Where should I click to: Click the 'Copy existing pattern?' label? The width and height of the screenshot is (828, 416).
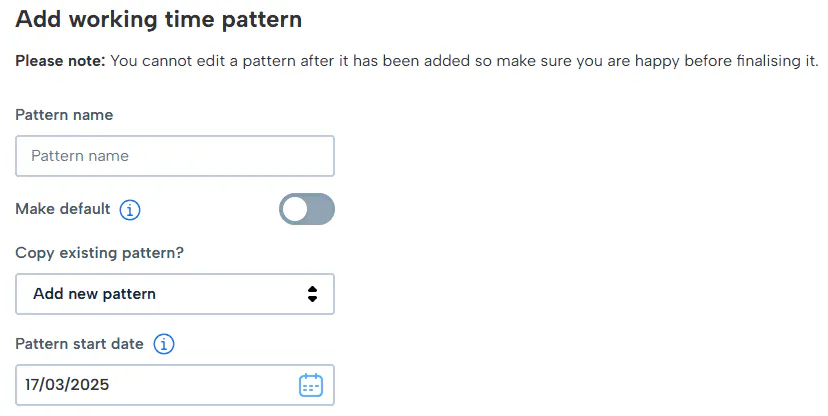pyautogui.click(x=100, y=252)
